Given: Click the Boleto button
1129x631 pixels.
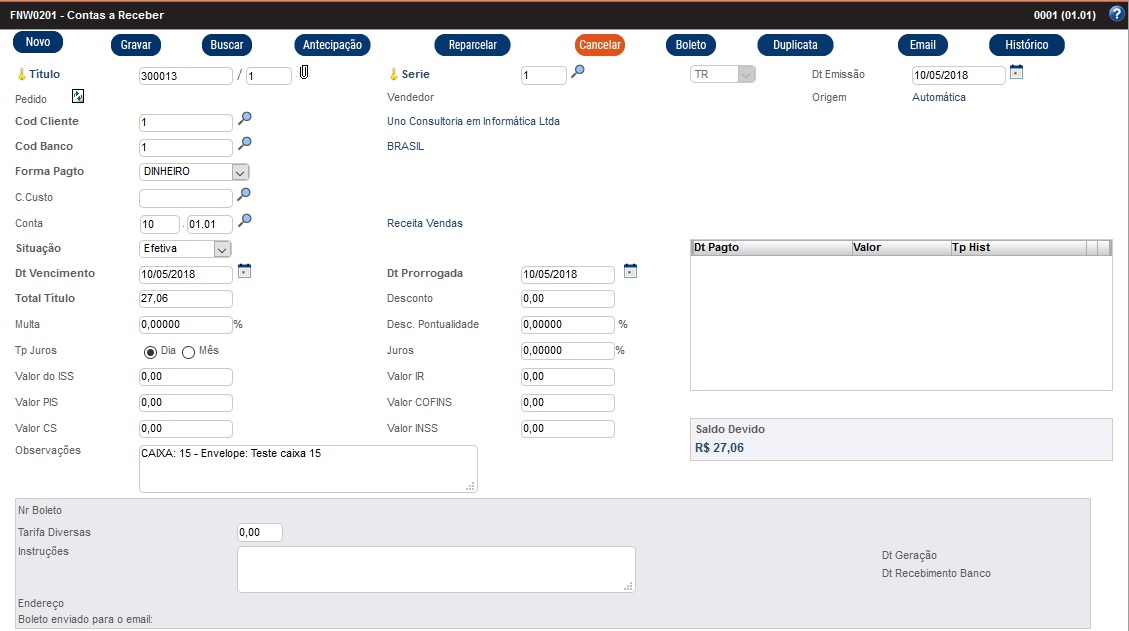Looking at the screenshot, I should pos(690,45).
